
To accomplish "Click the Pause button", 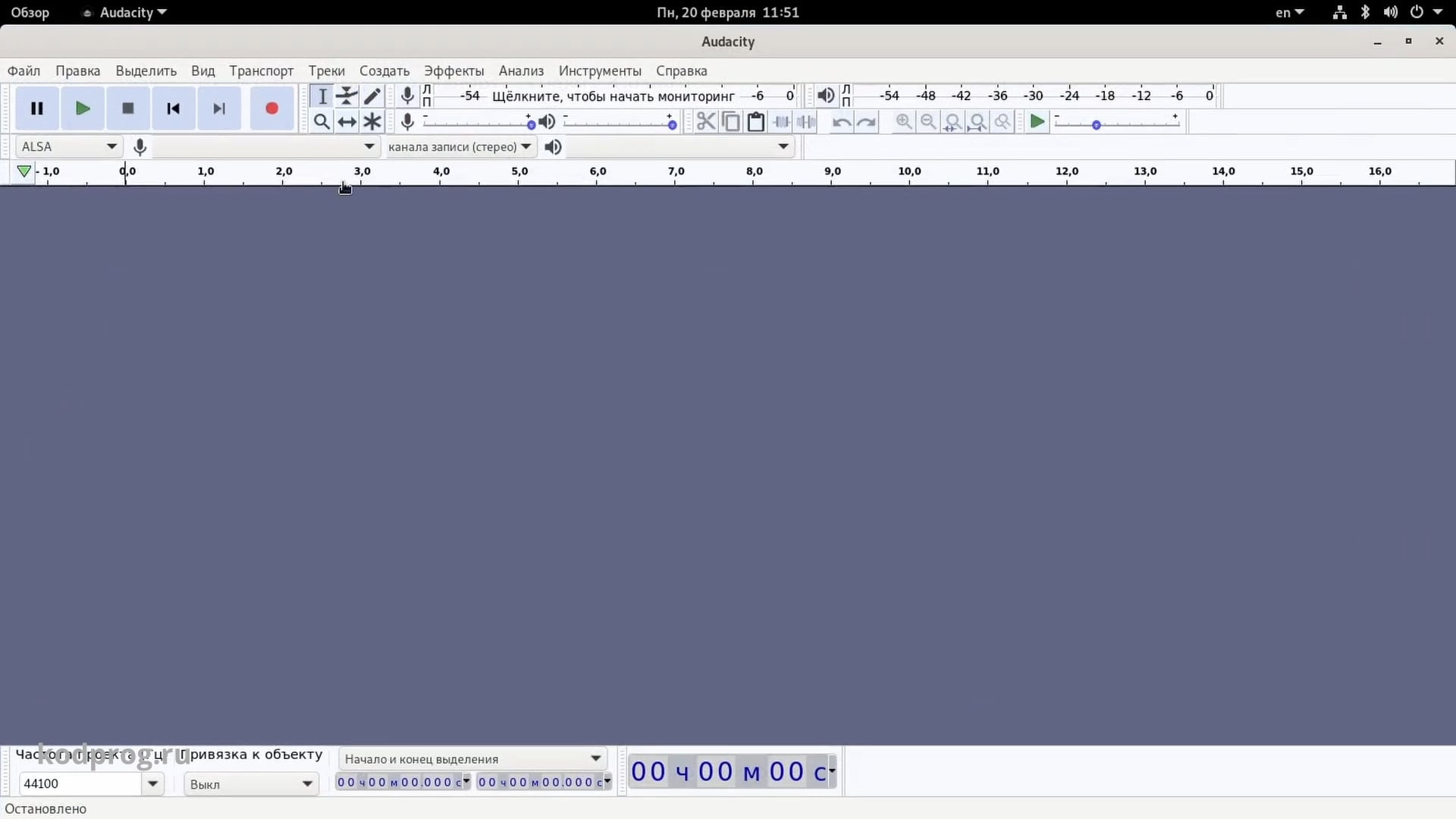I will point(36,108).
